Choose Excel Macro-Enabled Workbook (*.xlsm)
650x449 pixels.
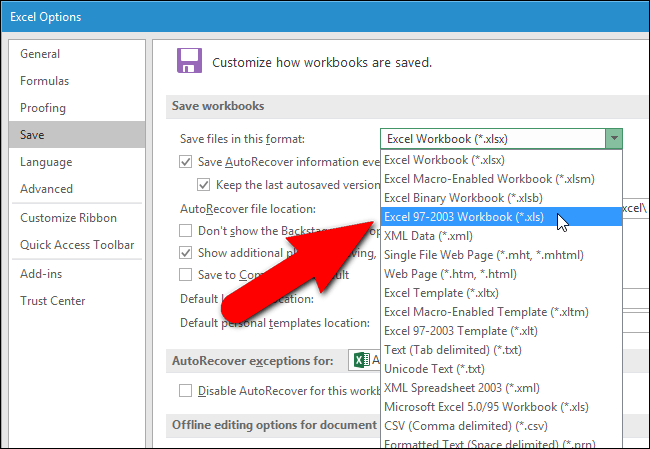coord(501,179)
